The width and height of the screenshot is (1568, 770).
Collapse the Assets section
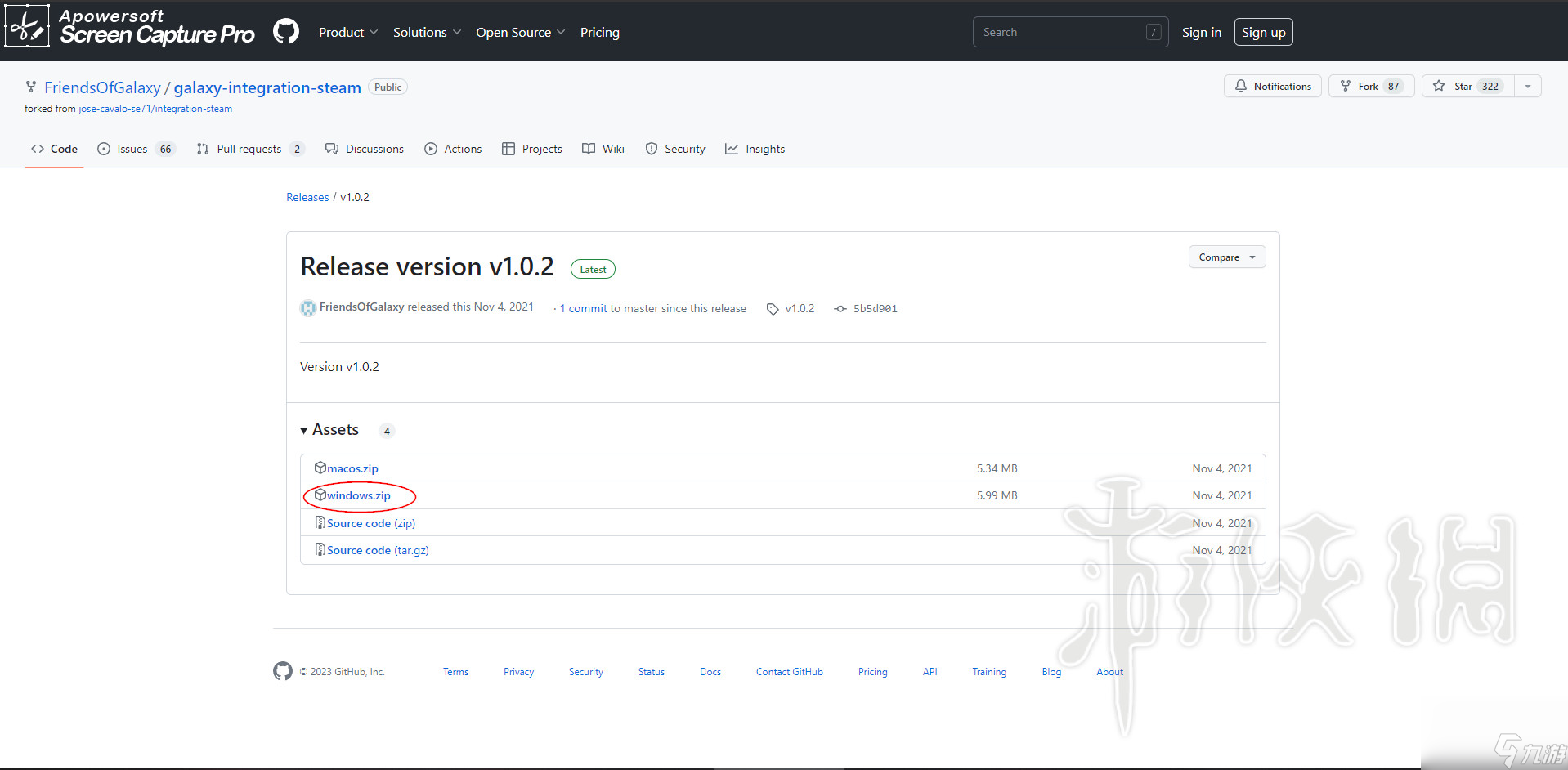point(329,429)
